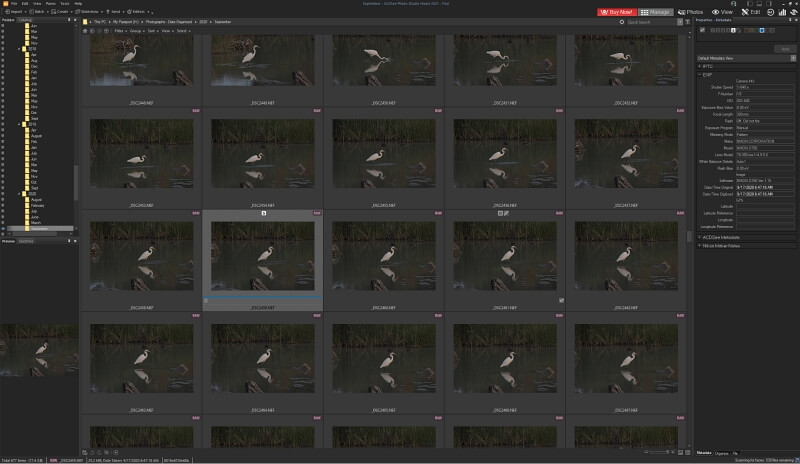The height and width of the screenshot is (464, 800).
Task: Open the Batch toolbar dropdown
Action: tap(38, 11)
